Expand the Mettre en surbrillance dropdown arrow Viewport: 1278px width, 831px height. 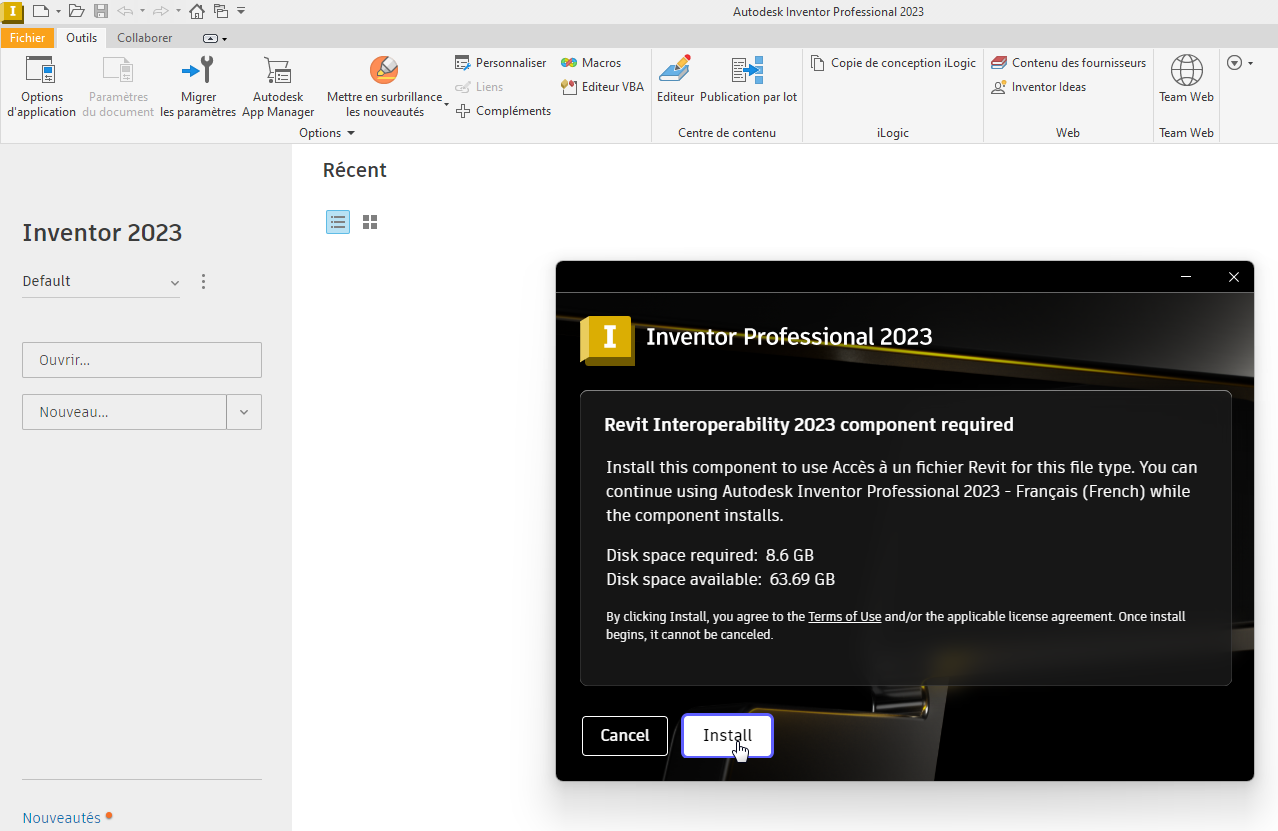pos(446,104)
